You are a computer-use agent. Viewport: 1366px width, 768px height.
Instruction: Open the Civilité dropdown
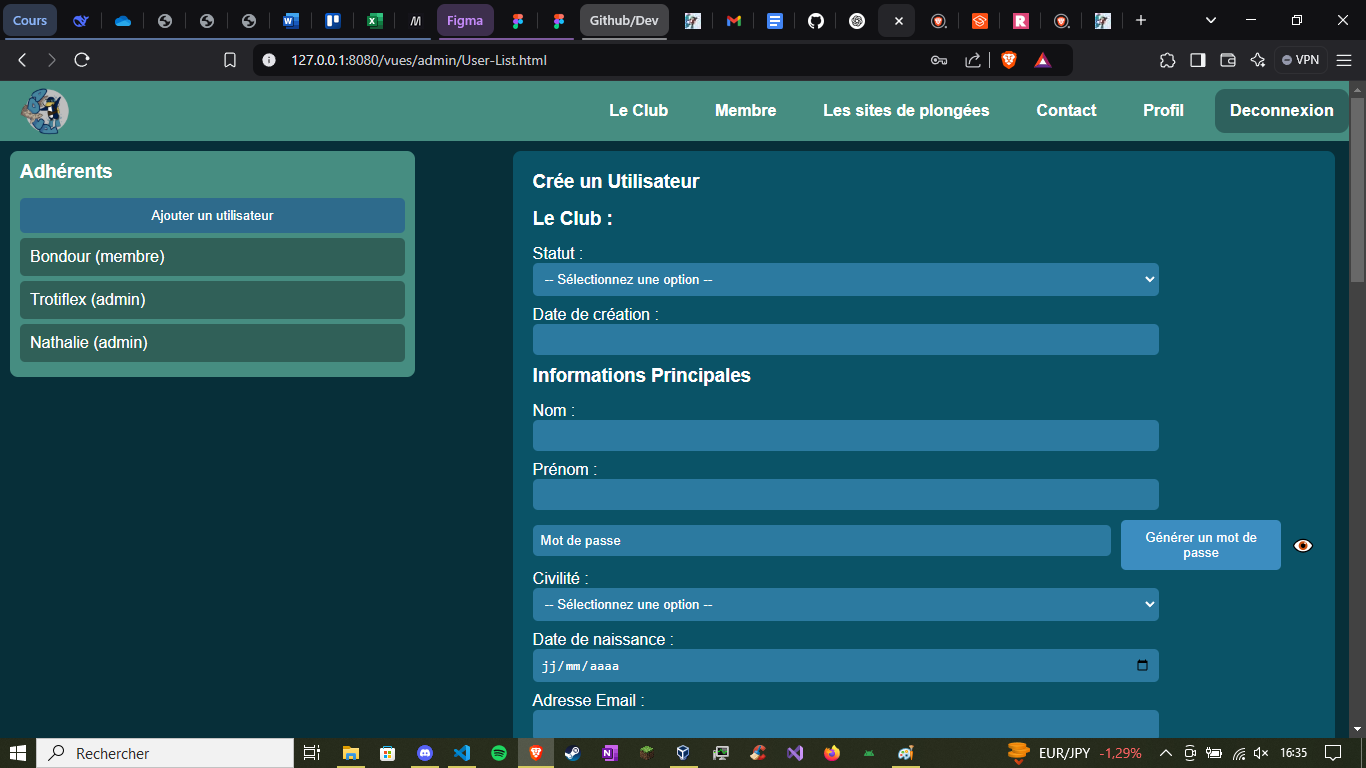coord(845,604)
